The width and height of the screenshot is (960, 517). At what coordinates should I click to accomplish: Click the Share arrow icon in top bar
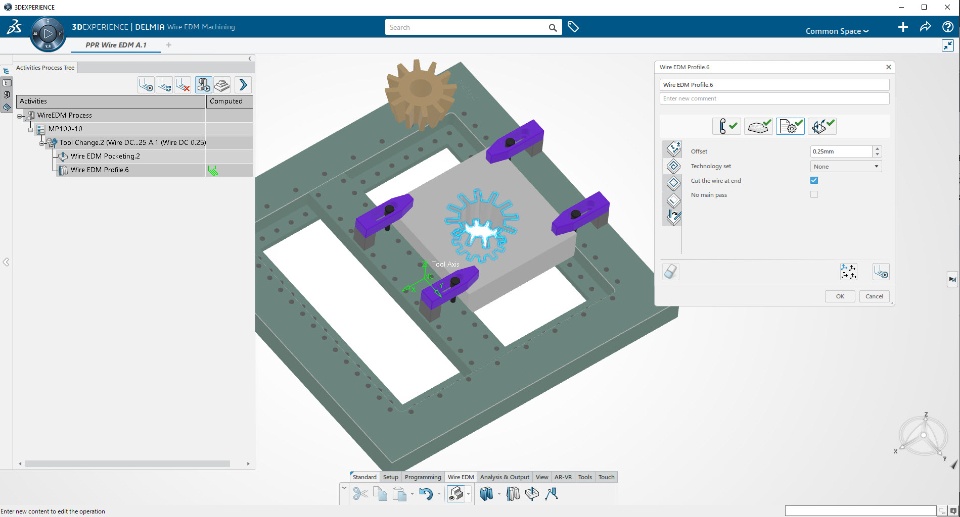[925, 27]
